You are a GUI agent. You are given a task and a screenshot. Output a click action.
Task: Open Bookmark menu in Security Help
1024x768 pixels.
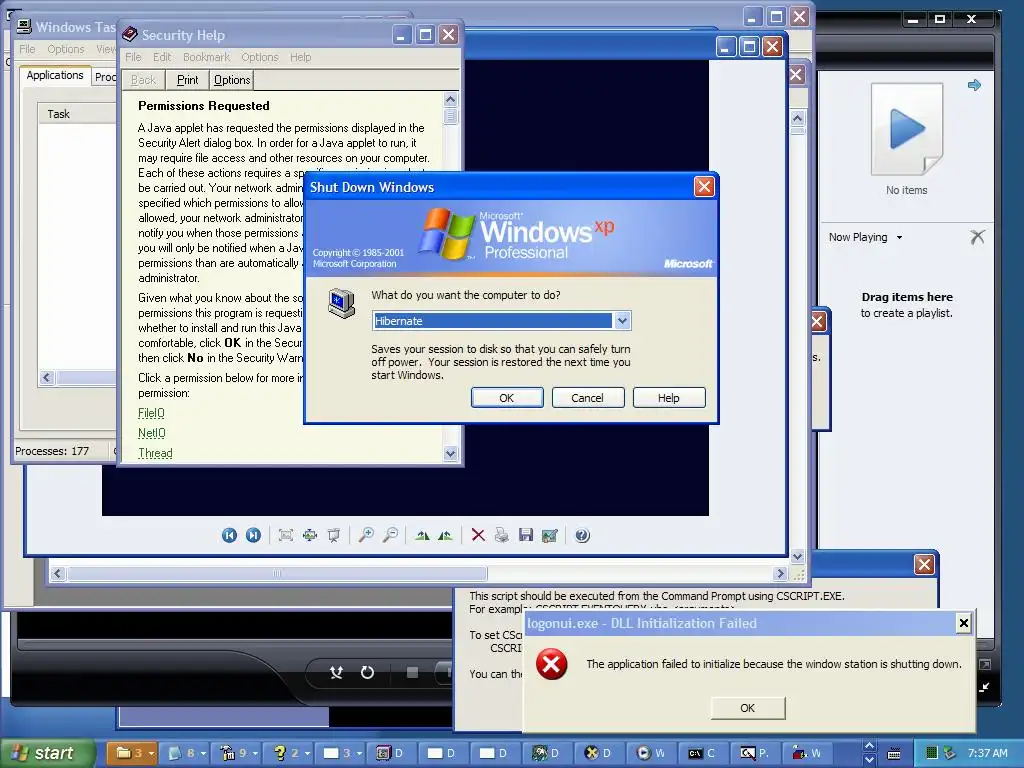[206, 57]
